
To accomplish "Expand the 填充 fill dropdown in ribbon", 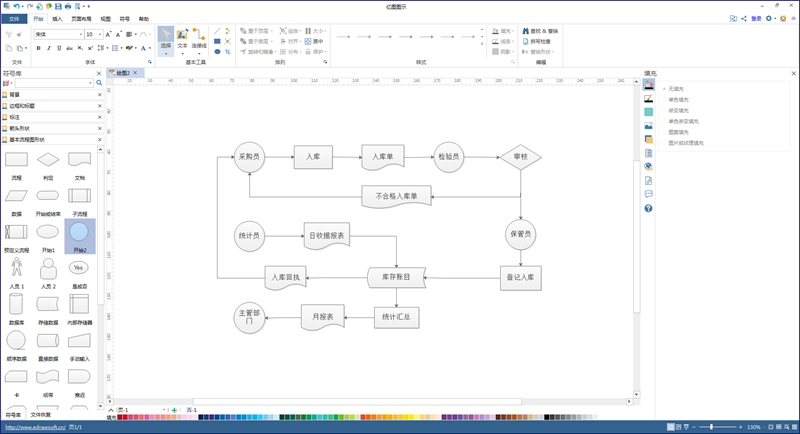I will point(512,31).
